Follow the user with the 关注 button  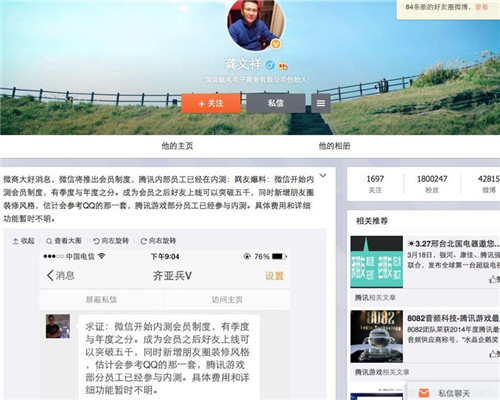click(211, 103)
